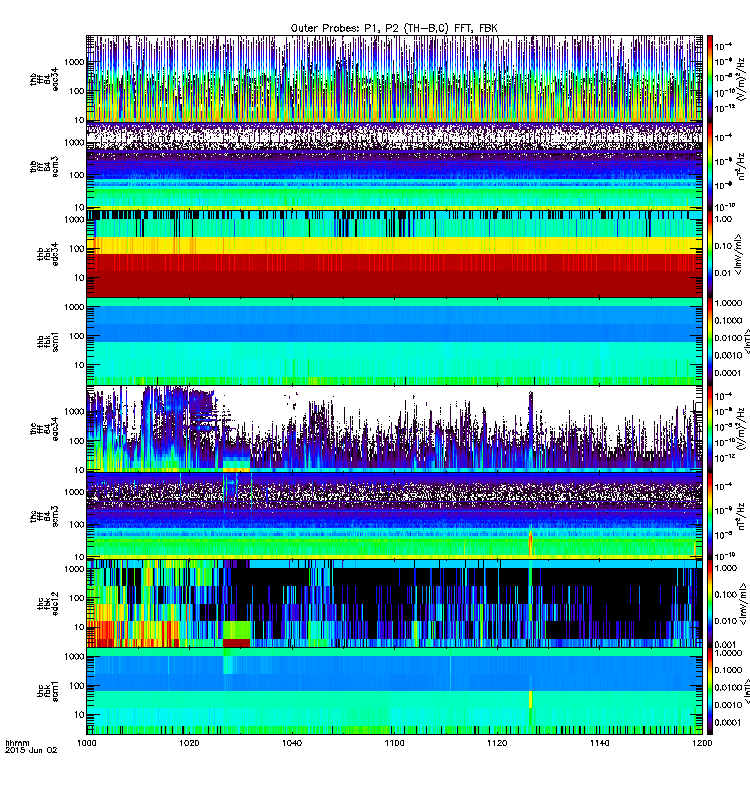
Task: Click the 'thc fbk edc12' y-axis label
Action: tap(48, 604)
